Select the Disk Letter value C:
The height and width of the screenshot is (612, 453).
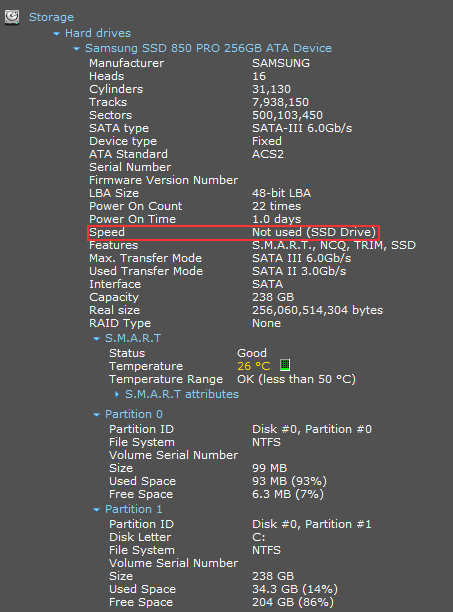coord(258,537)
